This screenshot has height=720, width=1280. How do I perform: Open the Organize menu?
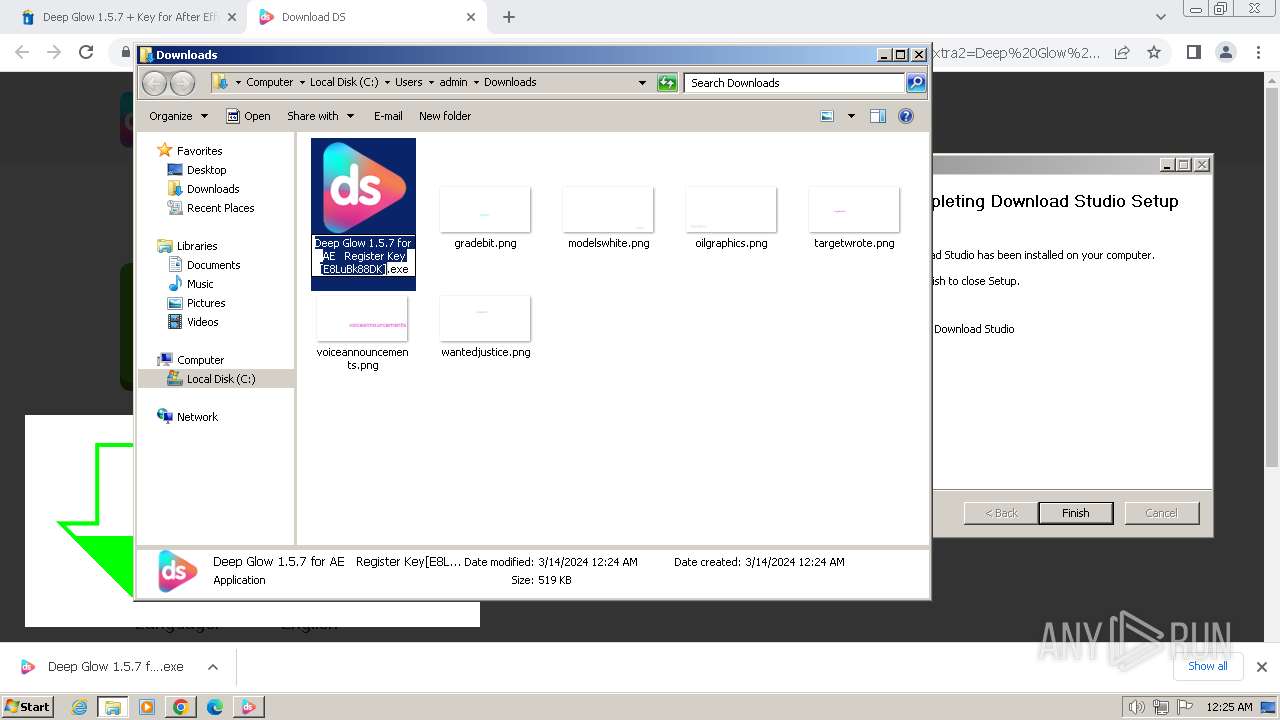pyautogui.click(x=179, y=116)
